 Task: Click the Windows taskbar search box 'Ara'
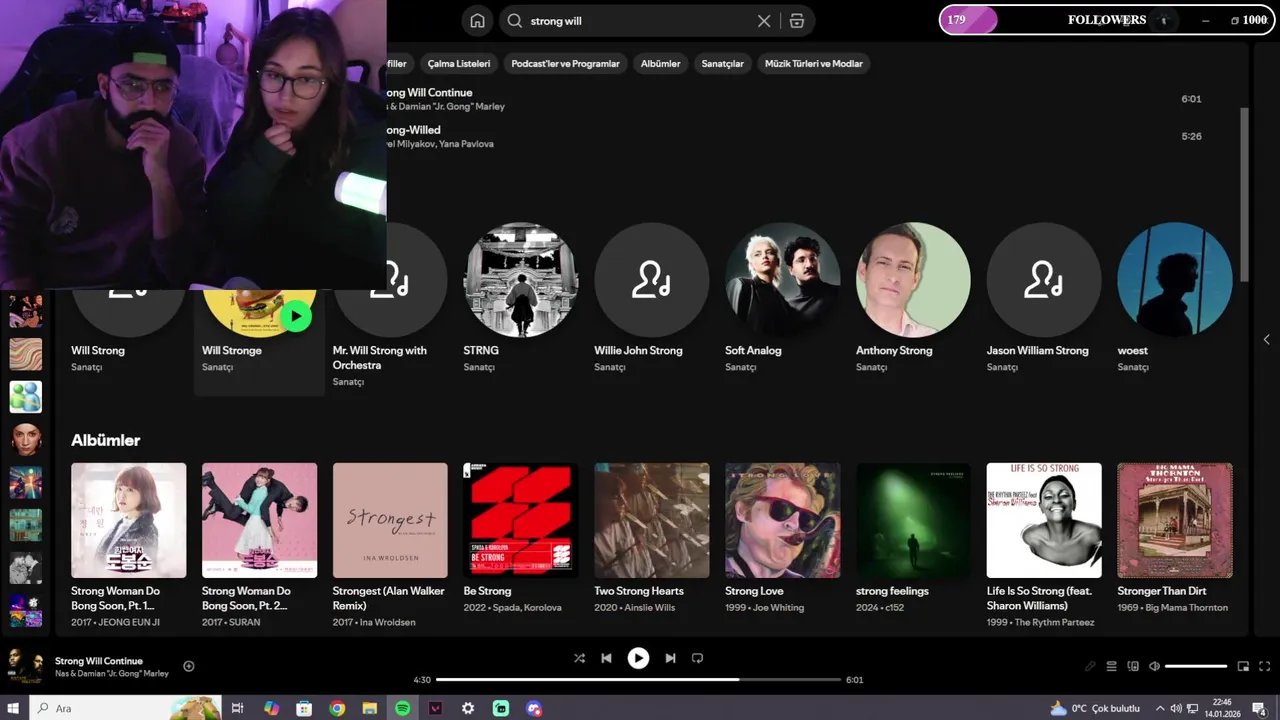click(125, 708)
